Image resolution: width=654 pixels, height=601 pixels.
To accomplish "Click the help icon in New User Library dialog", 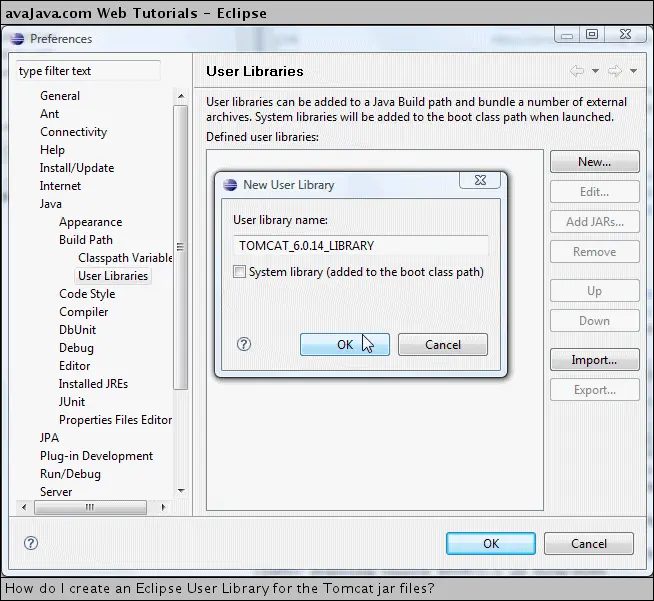I will [244, 344].
